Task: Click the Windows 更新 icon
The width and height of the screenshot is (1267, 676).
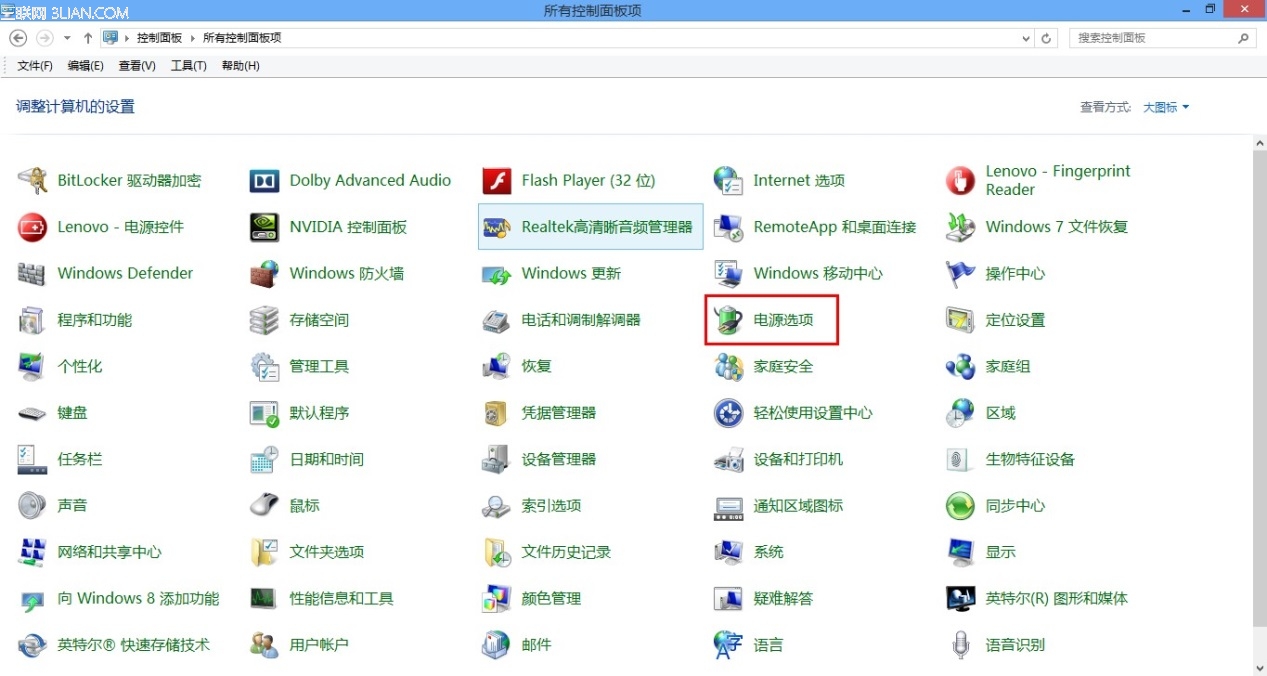Action: point(496,273)
